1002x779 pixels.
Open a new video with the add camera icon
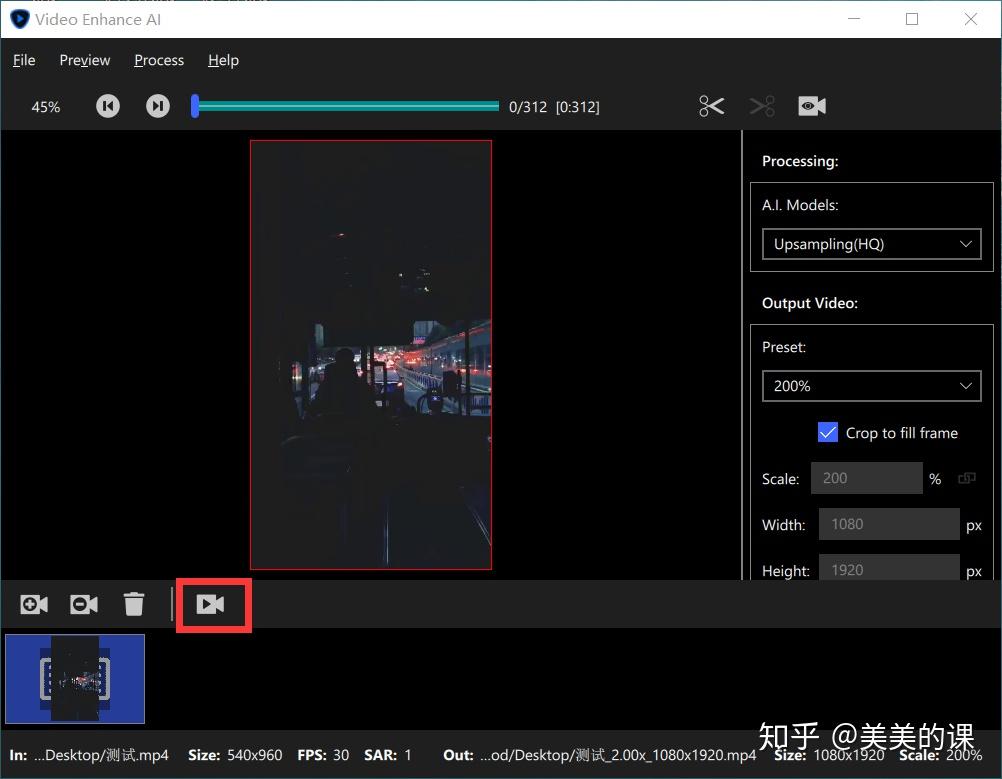[x=33, y=604]
